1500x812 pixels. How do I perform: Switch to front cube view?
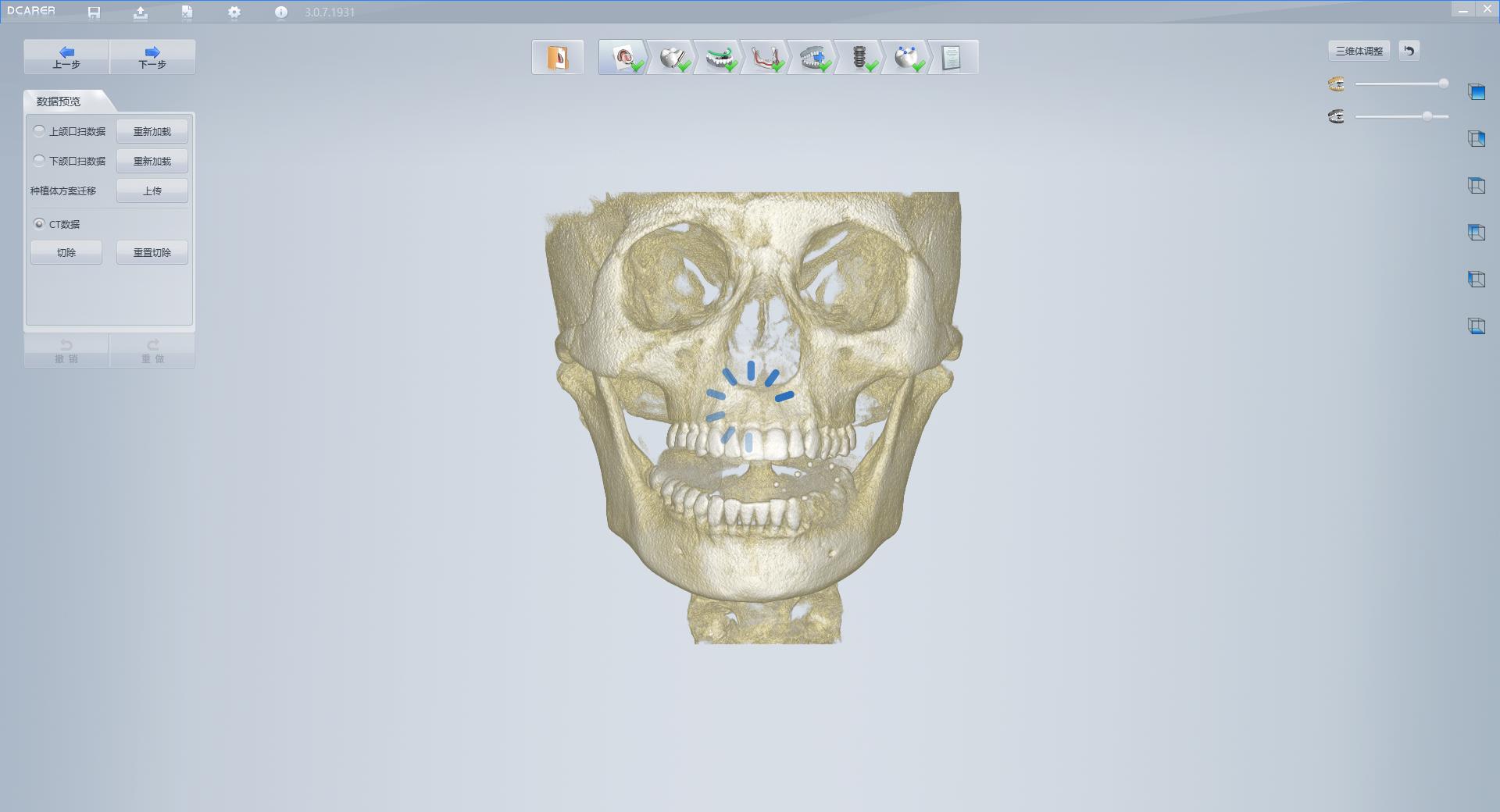[1476, 92]
